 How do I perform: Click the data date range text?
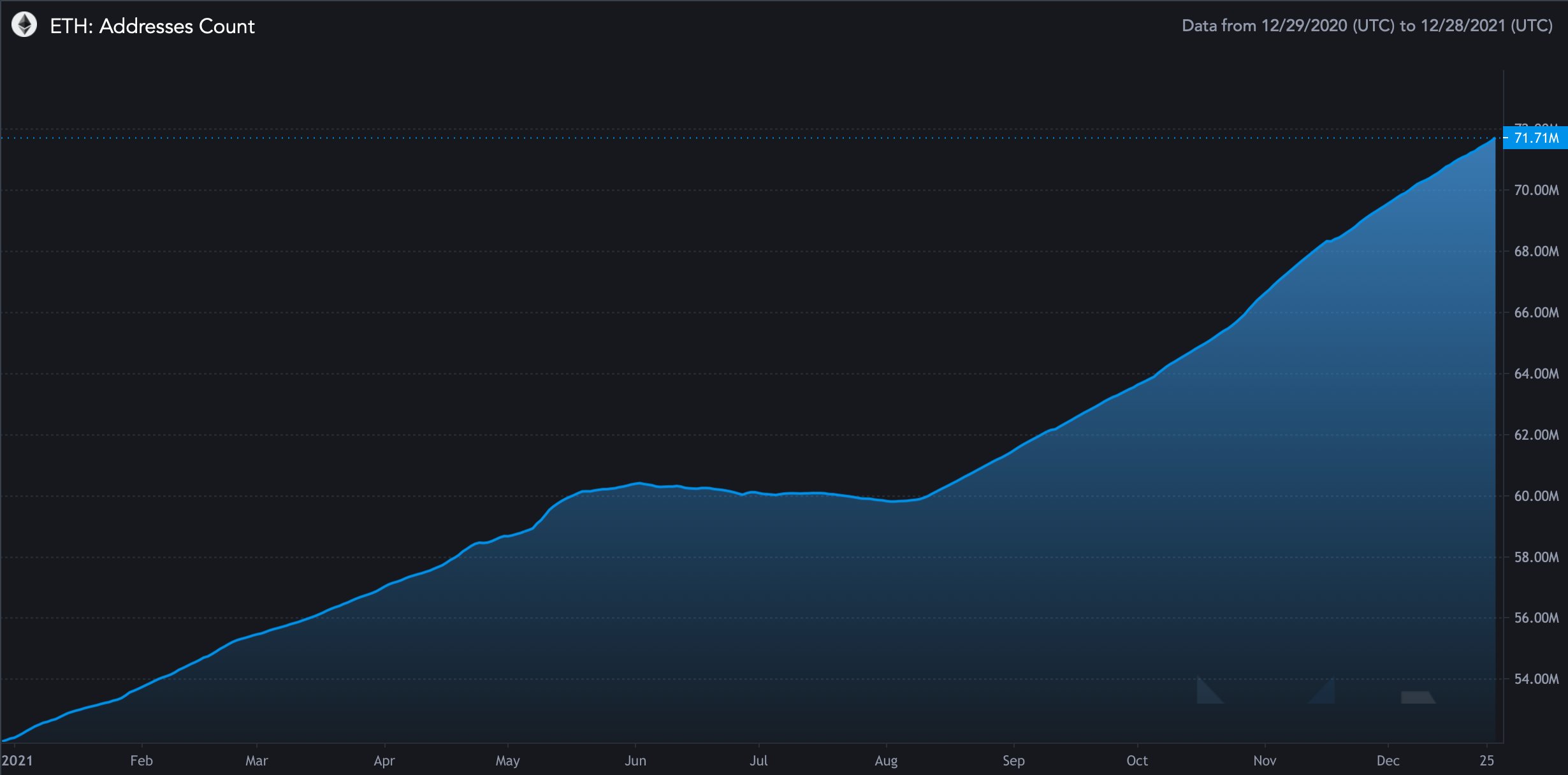coord(1367,25)
